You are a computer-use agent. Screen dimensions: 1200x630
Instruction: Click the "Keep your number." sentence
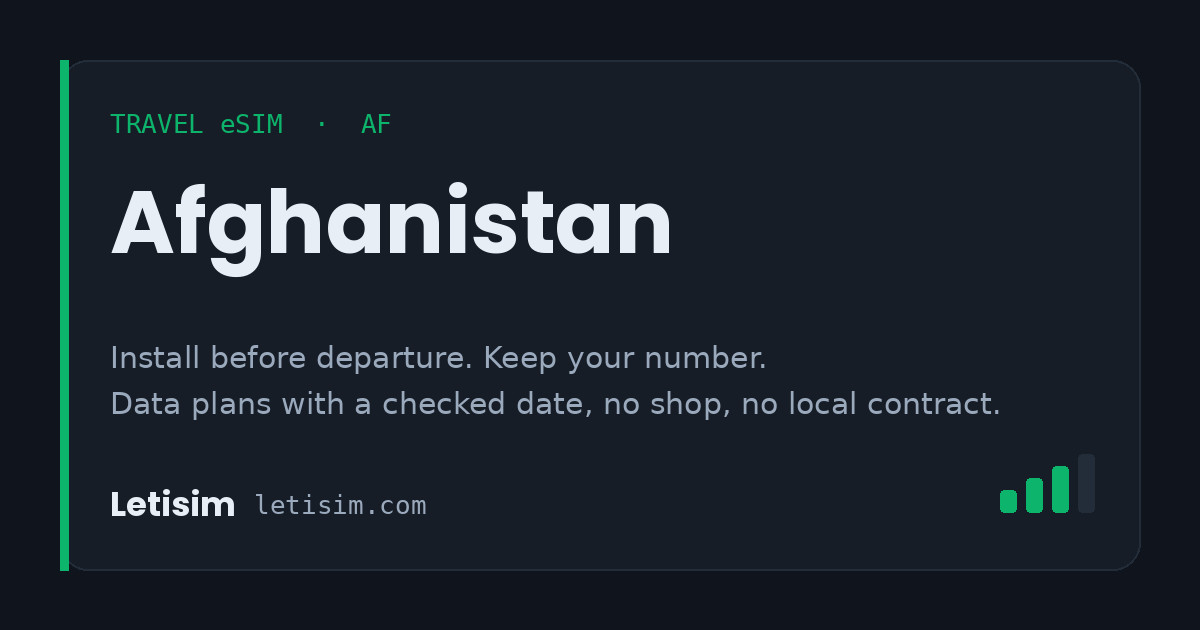point(625,358)
